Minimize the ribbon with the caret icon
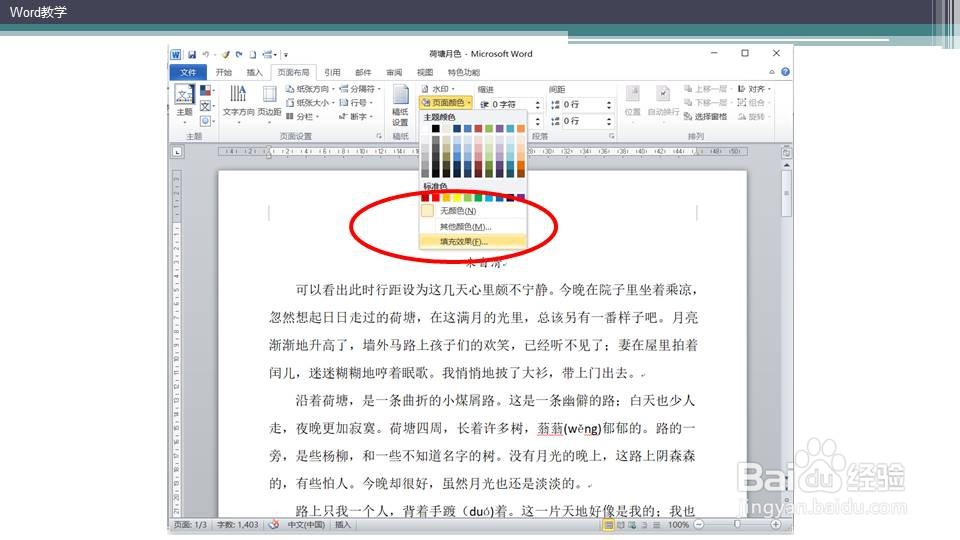This screenshot has width=960, height=540. [771, 72]
